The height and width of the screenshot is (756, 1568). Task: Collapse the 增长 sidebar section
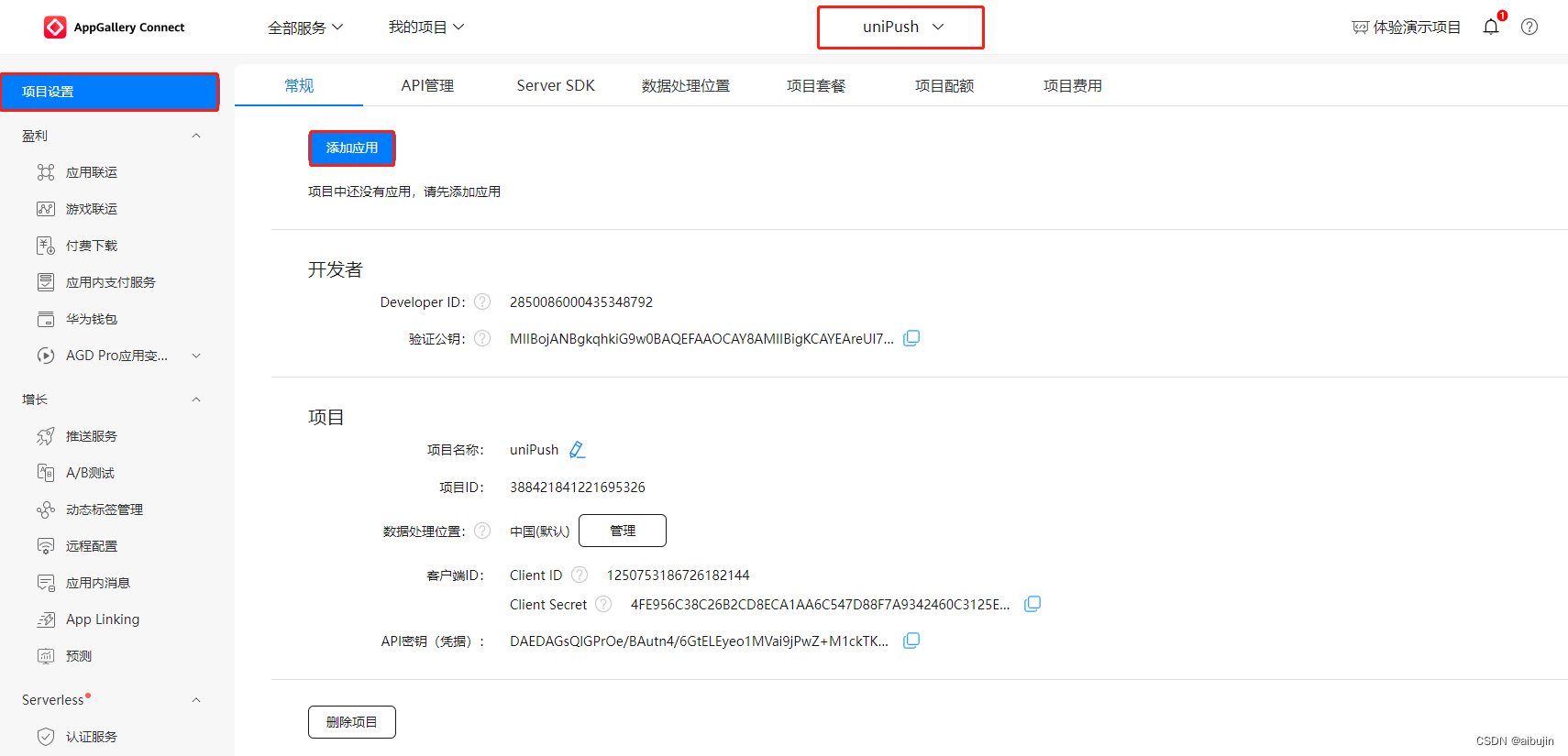click(196, 400)
